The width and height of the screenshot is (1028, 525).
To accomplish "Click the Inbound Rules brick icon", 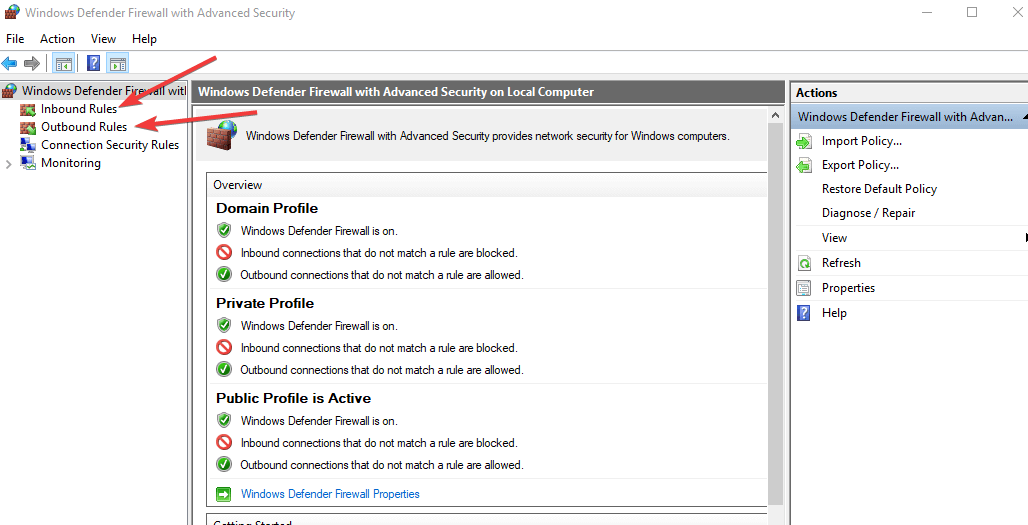I will [28, 109].
